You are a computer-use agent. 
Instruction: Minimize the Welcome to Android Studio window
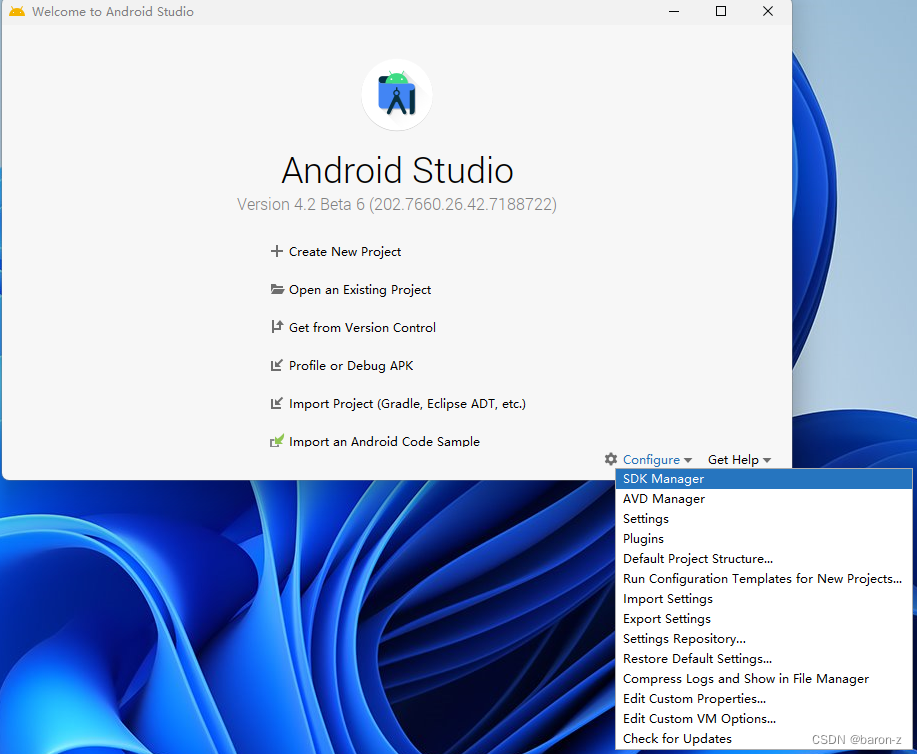click(674, 11)
